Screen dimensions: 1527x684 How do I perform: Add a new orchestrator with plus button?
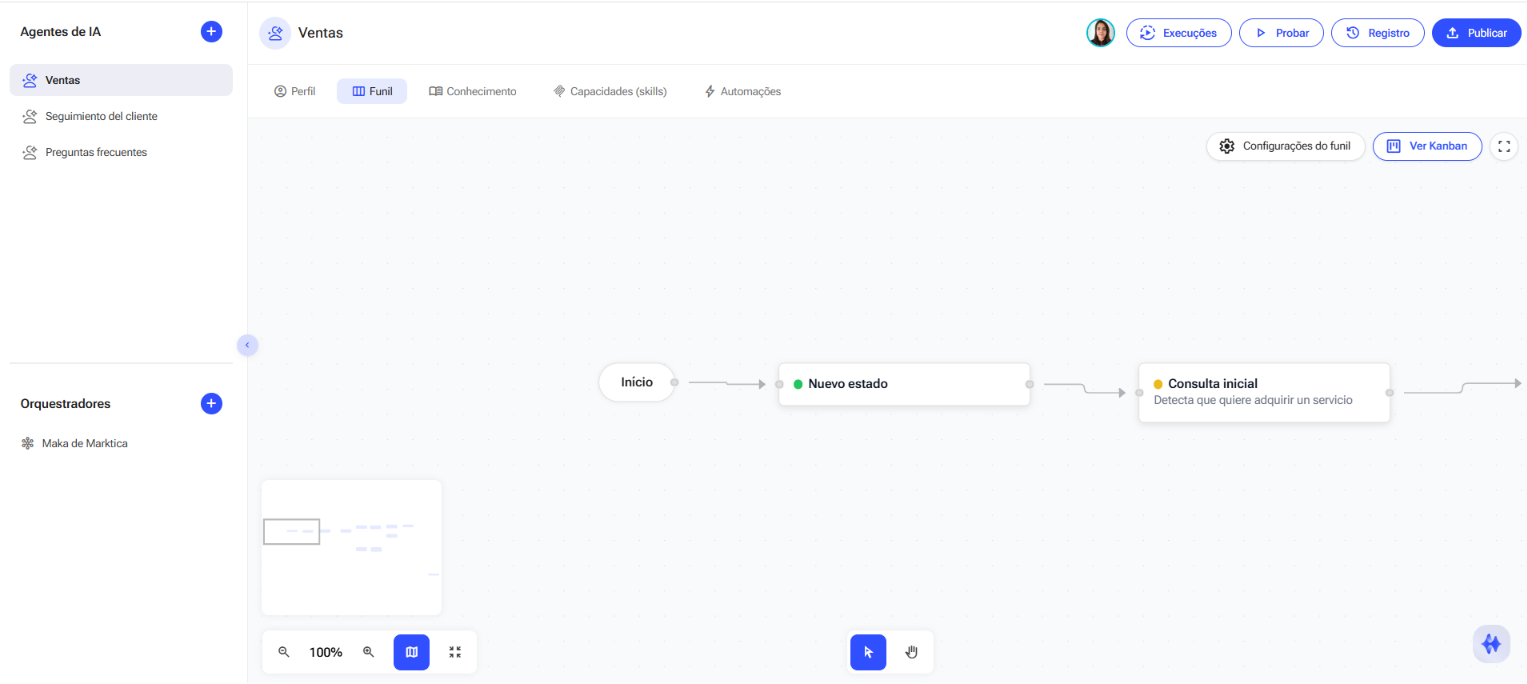(x=211, y=404)
